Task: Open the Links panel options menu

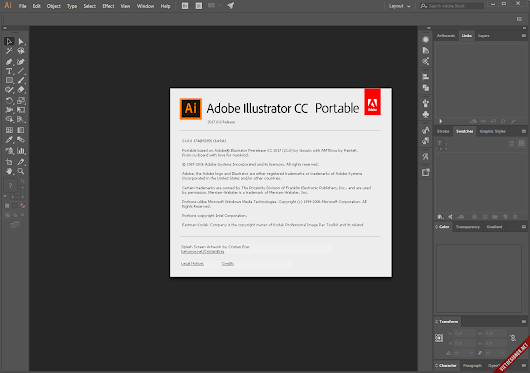Action: point(524,35)
